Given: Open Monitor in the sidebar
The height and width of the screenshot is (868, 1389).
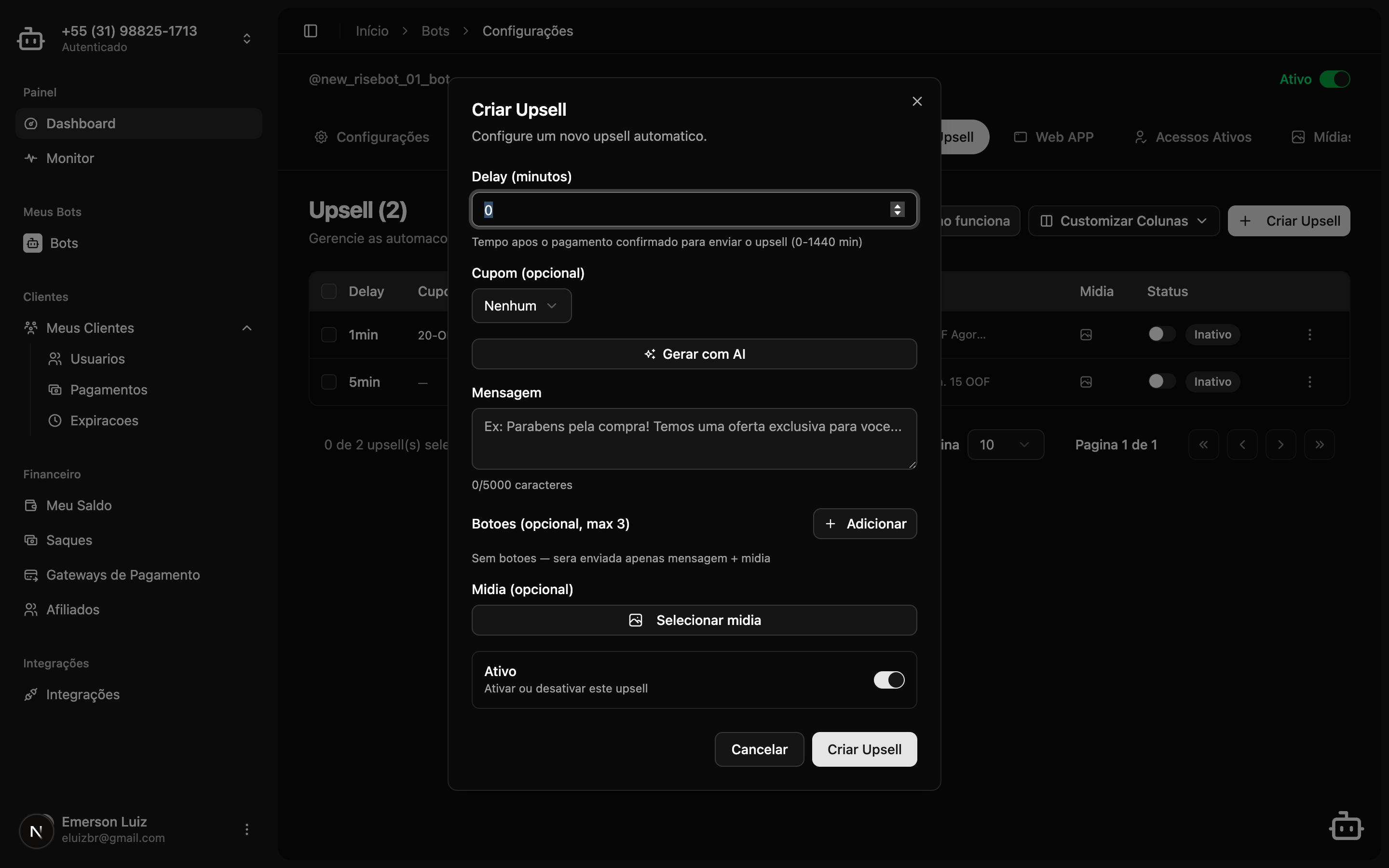Looking at the screenshot, I should 139,158.
